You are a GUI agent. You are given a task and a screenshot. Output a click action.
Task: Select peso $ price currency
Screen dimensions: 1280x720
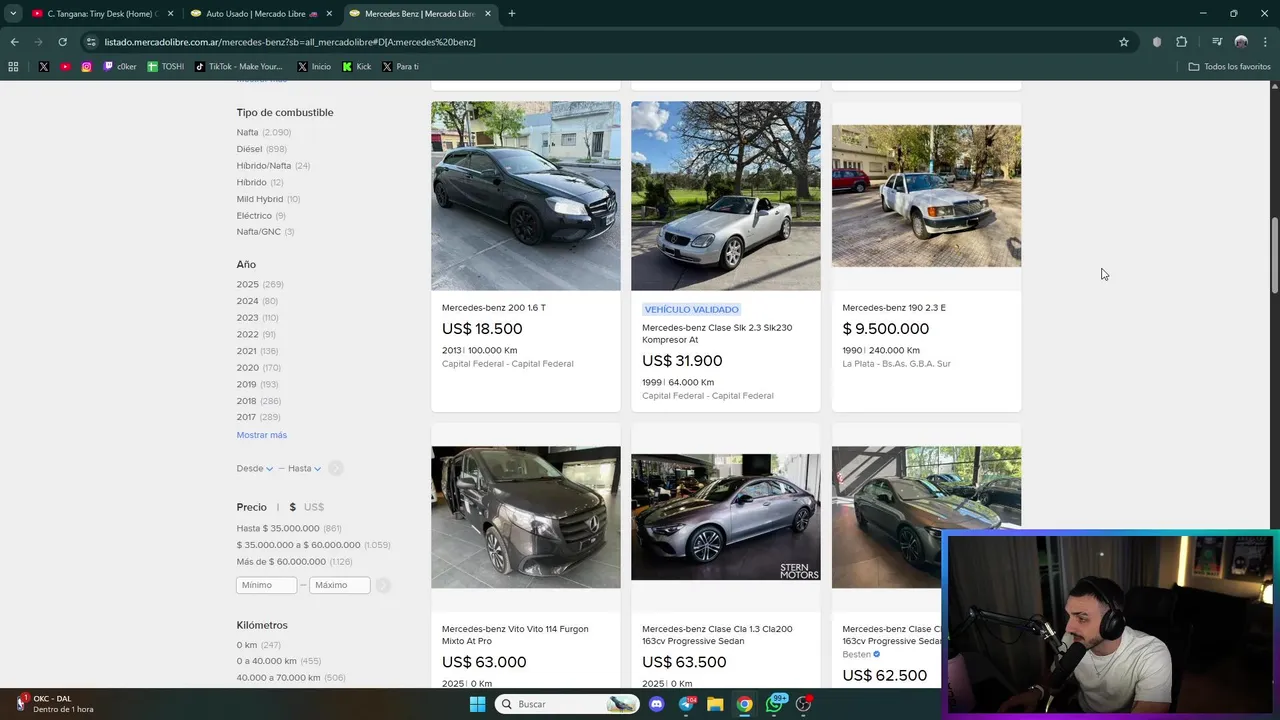click(293, 507)
